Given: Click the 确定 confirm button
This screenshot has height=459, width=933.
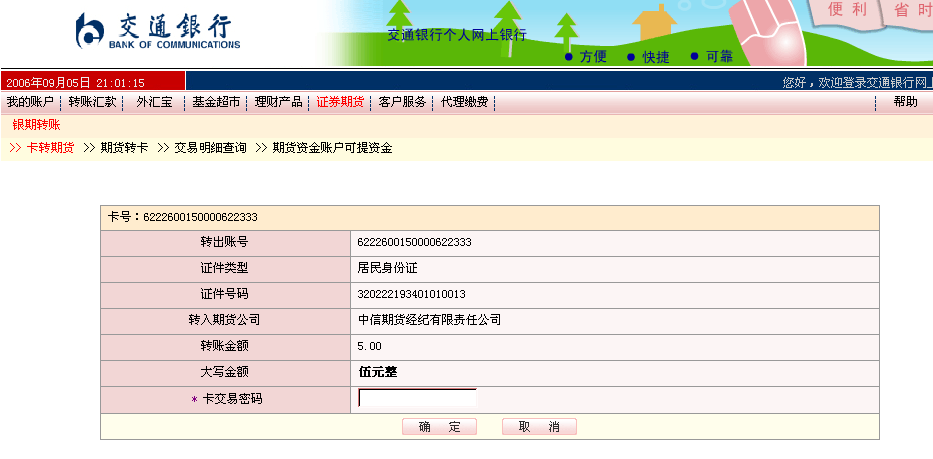Looking at the screenshot, I should [x=439, y=427].
